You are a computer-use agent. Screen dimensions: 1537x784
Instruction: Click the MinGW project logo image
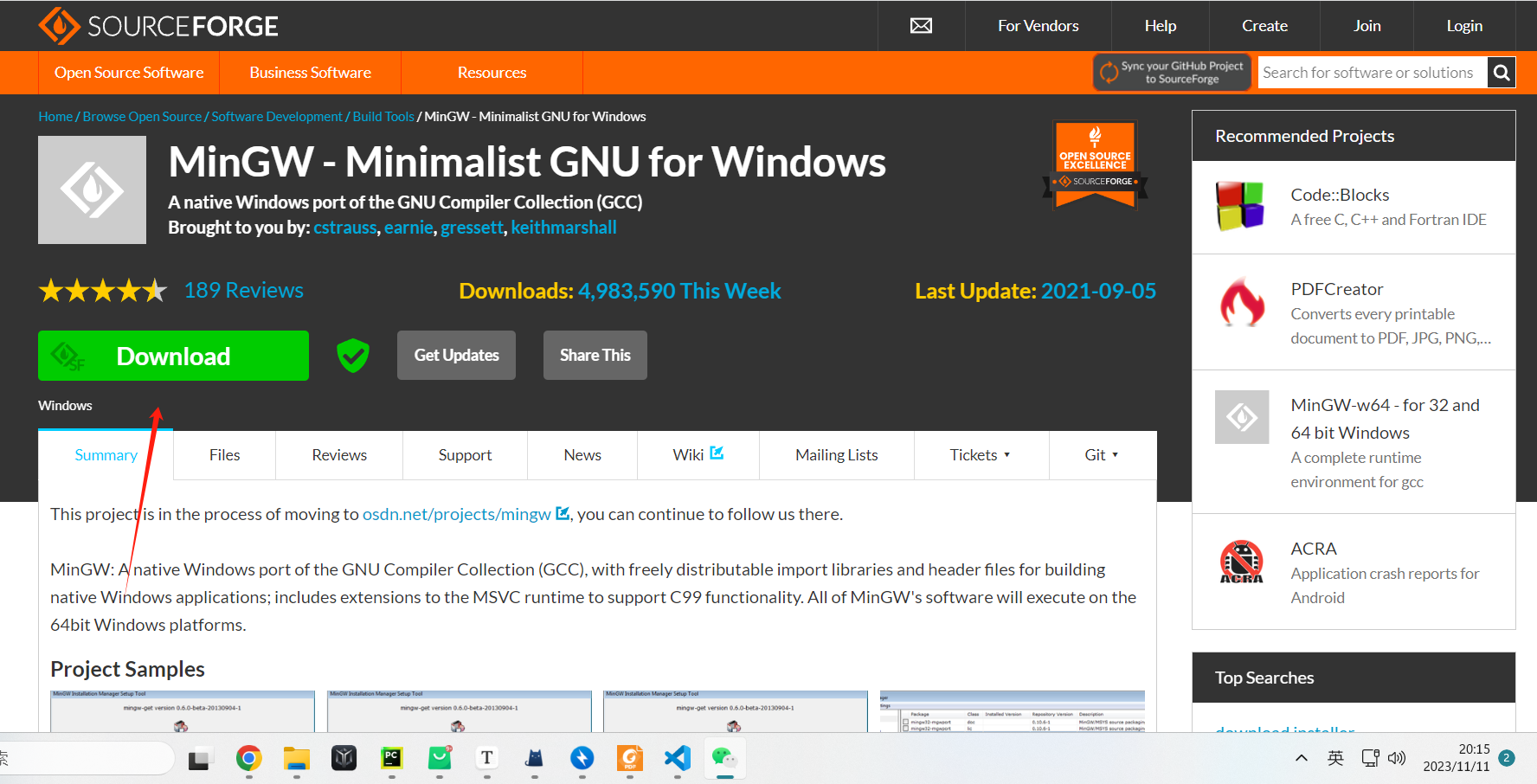point(92,190)
